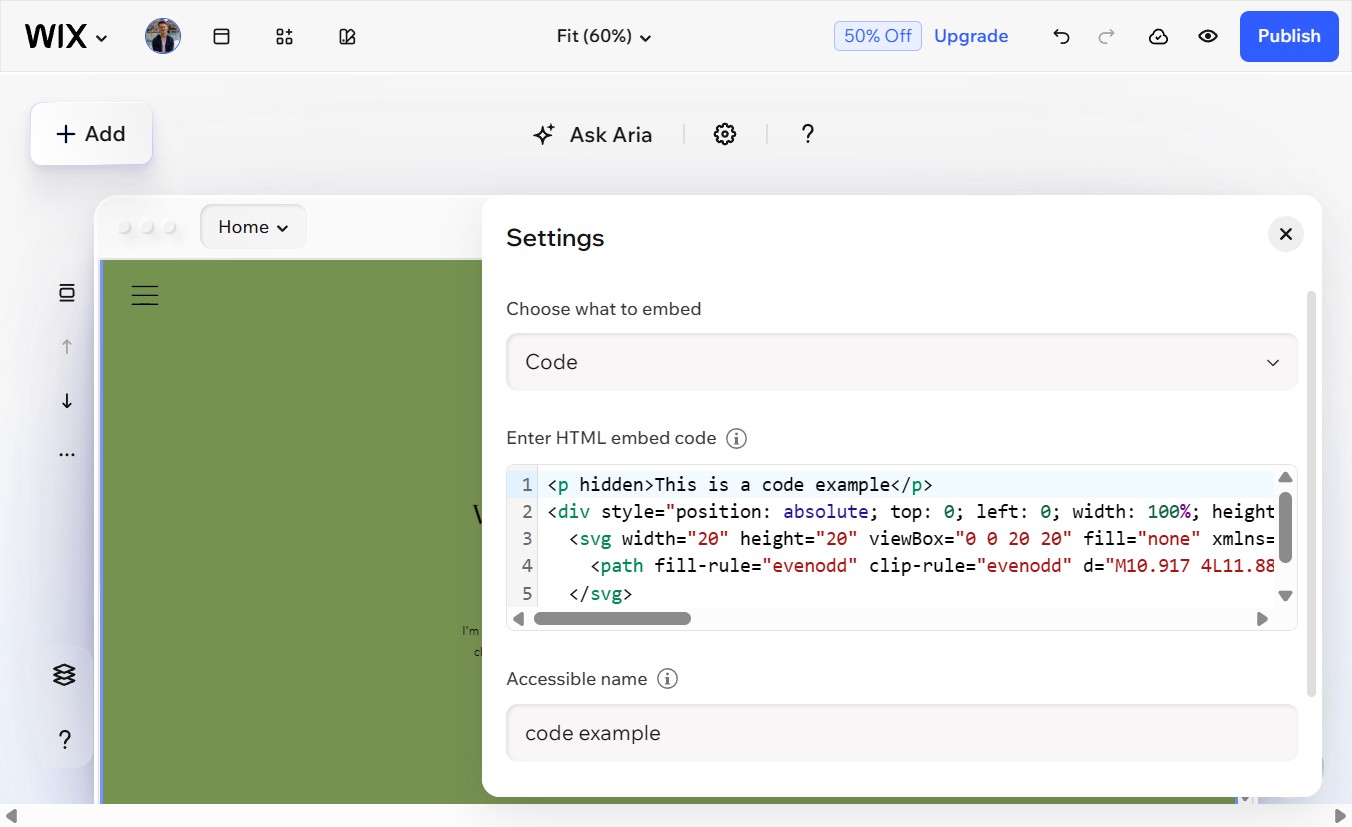The height and width of the screenshot is (827, 1352).
Task: Click the code editor horizontal scrollbar thumb
Action: click(x=612, y=619)
